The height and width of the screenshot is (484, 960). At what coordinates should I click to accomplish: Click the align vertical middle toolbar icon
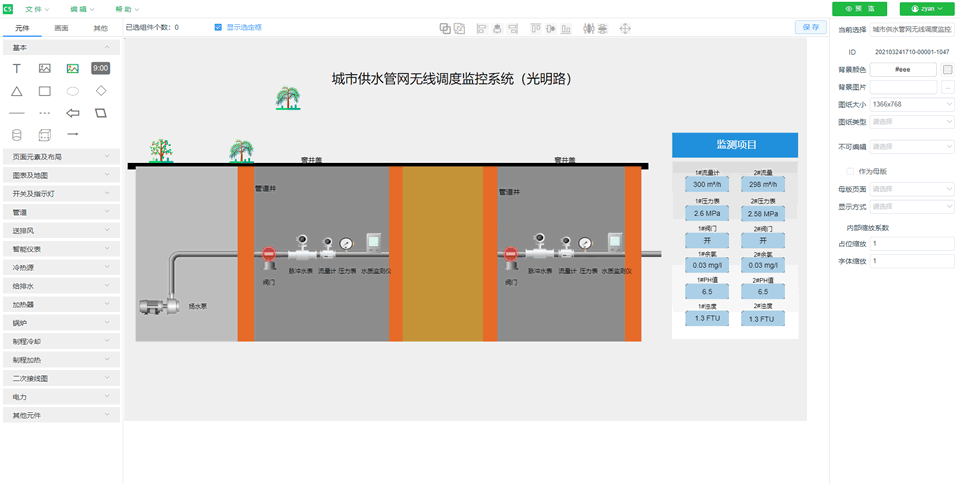tap(550, 28)
